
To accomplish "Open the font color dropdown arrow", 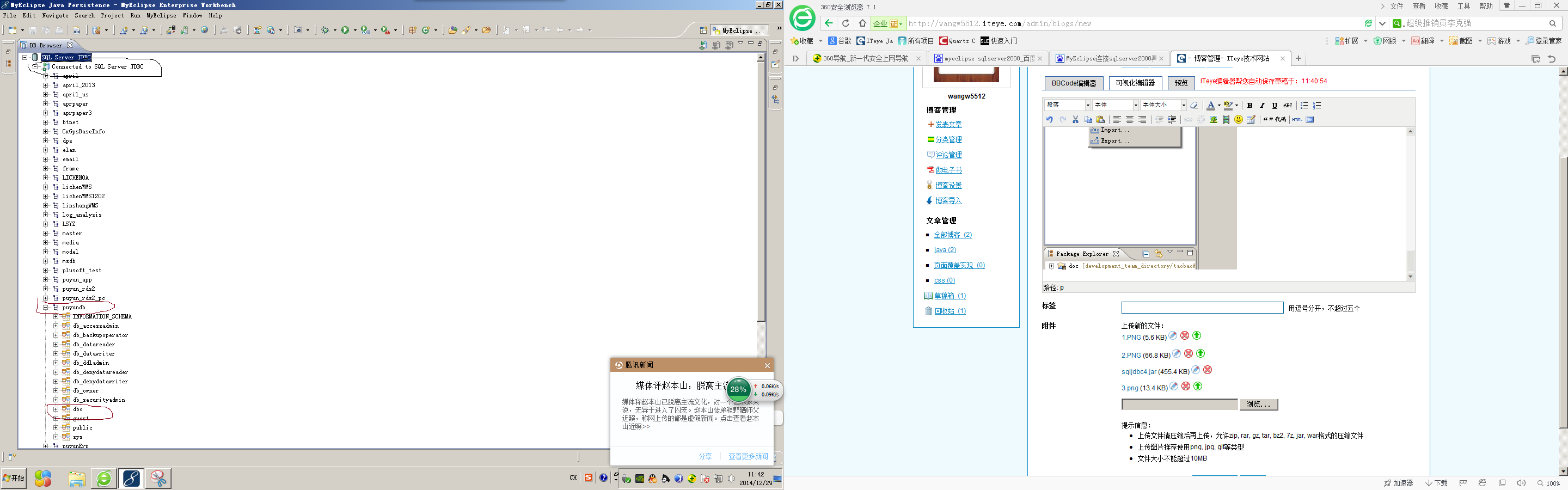I will click(1218, 105).
